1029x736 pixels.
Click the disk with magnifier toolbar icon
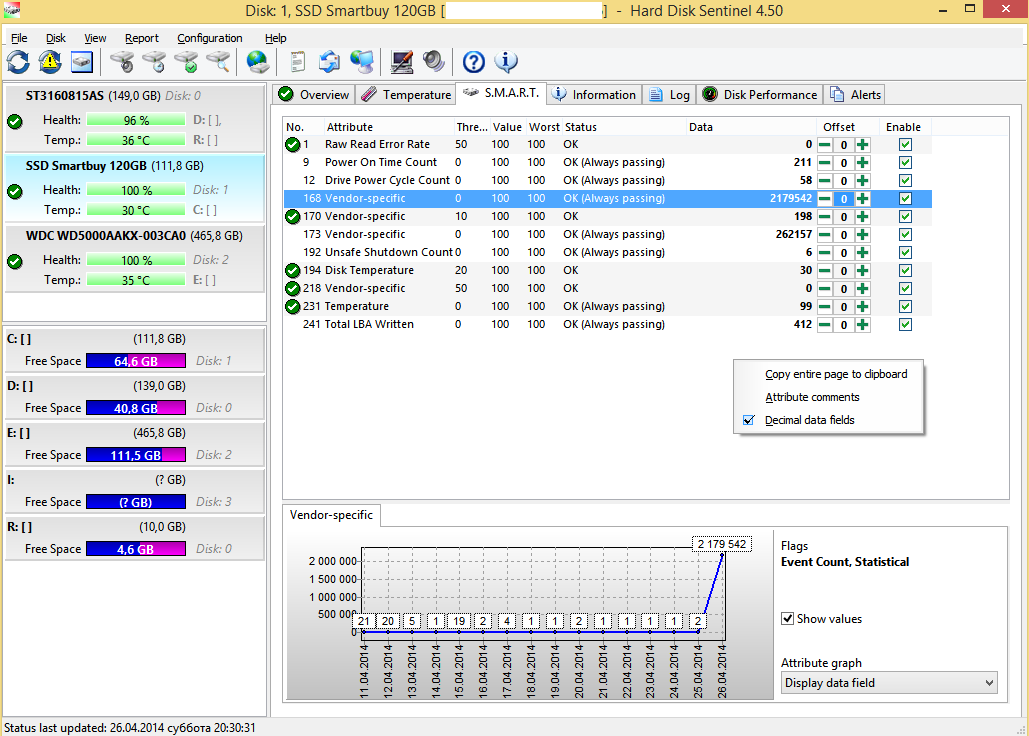pos(218,62)
